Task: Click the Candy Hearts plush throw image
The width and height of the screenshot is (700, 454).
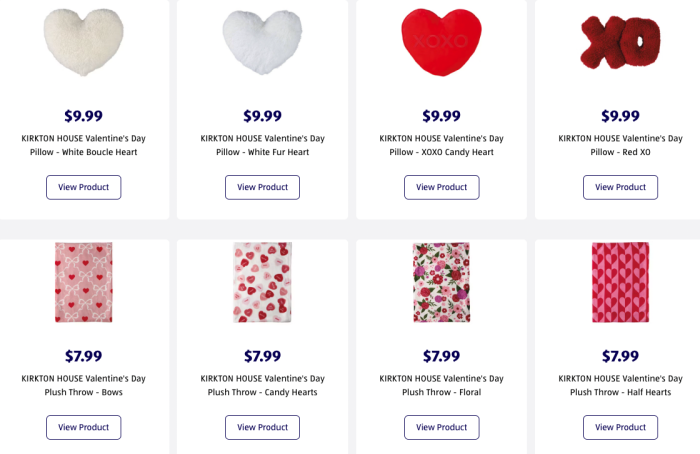Action: point(262,282)
